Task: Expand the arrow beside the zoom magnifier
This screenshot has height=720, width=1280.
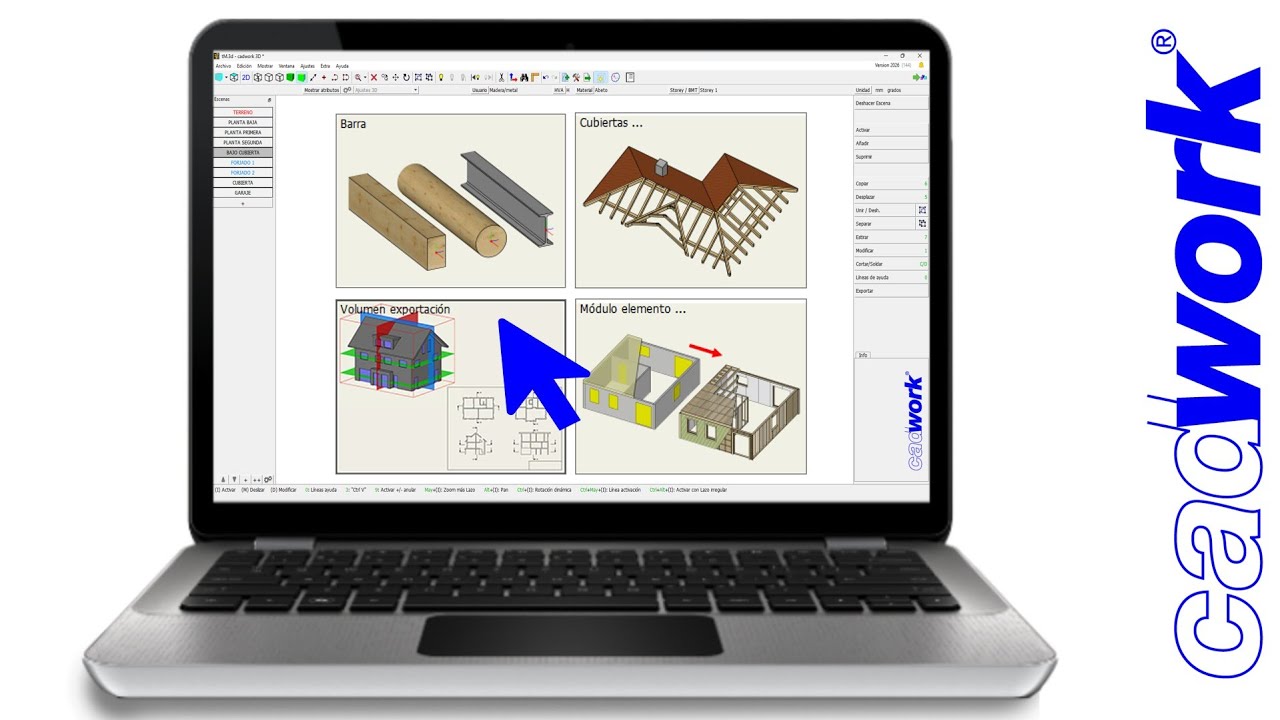Action: (x=366, y=77)
